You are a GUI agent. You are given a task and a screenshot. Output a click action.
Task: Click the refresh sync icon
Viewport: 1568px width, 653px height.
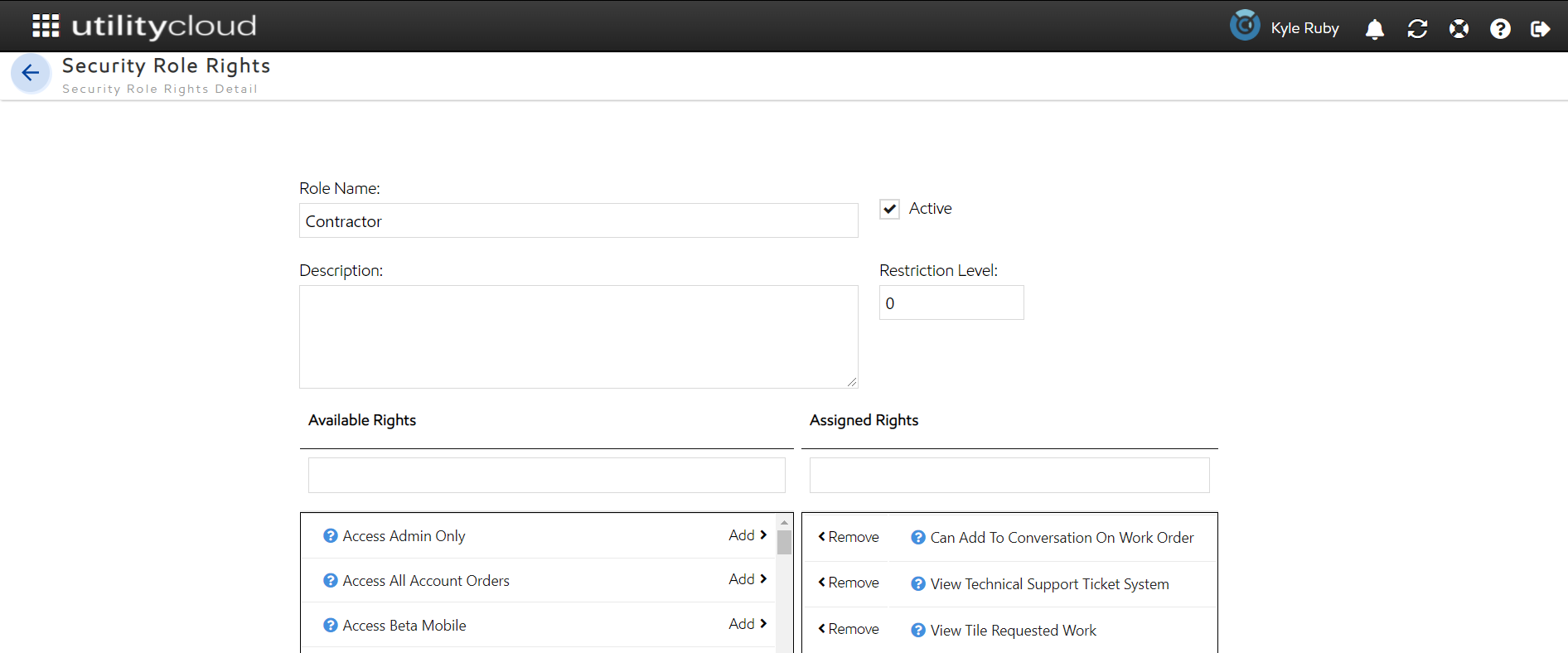tap(1417, 29)
